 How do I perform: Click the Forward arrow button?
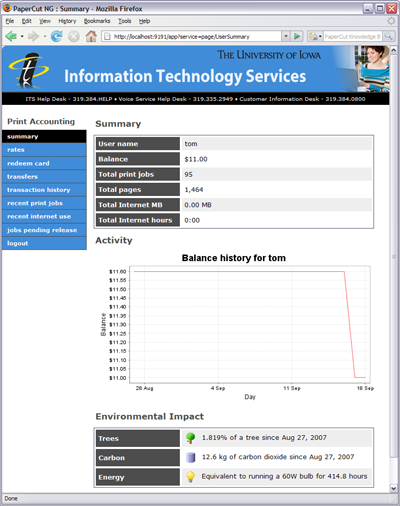click(33, 36)
